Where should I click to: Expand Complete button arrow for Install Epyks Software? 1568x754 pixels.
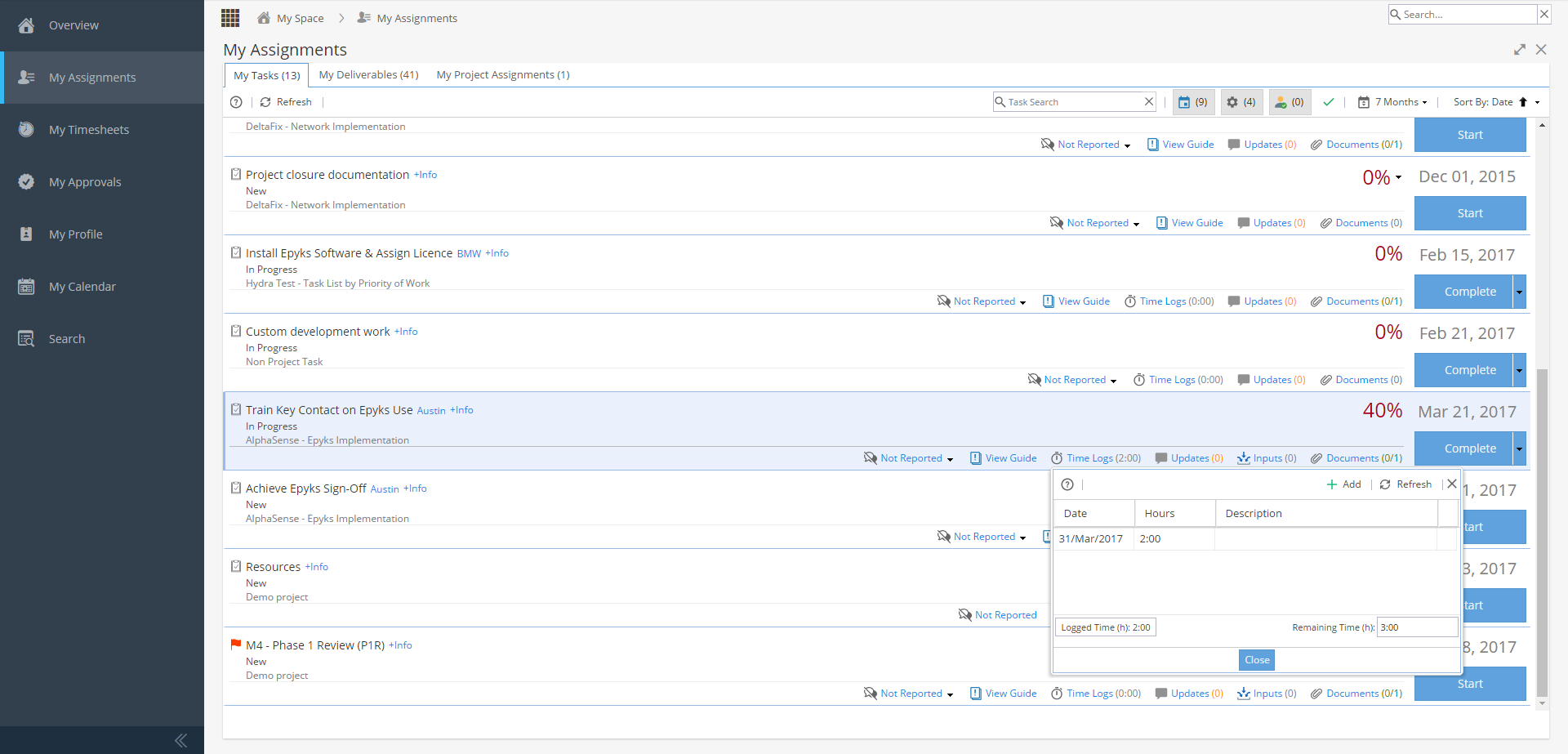1520,292
